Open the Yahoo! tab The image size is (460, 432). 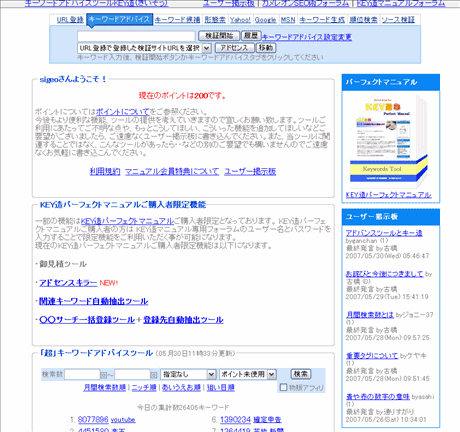240,20
